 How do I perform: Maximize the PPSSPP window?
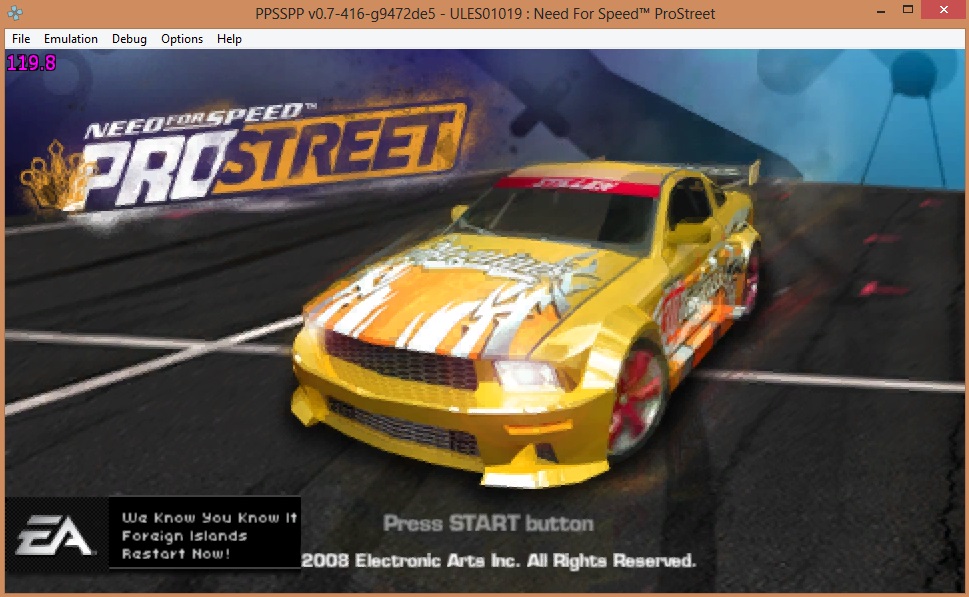coord(908,10)
